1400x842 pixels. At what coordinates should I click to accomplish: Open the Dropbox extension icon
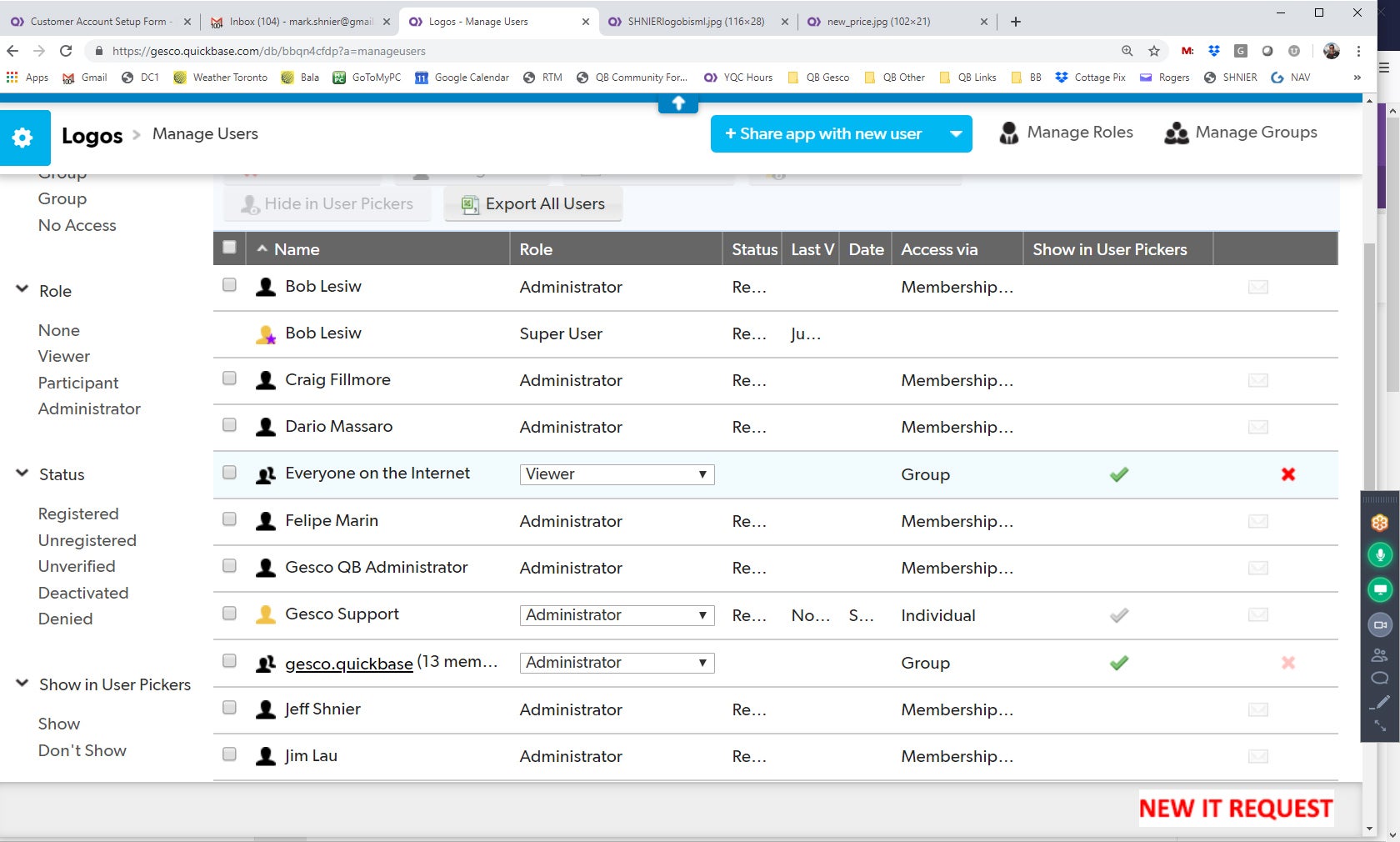[1214, 51]
